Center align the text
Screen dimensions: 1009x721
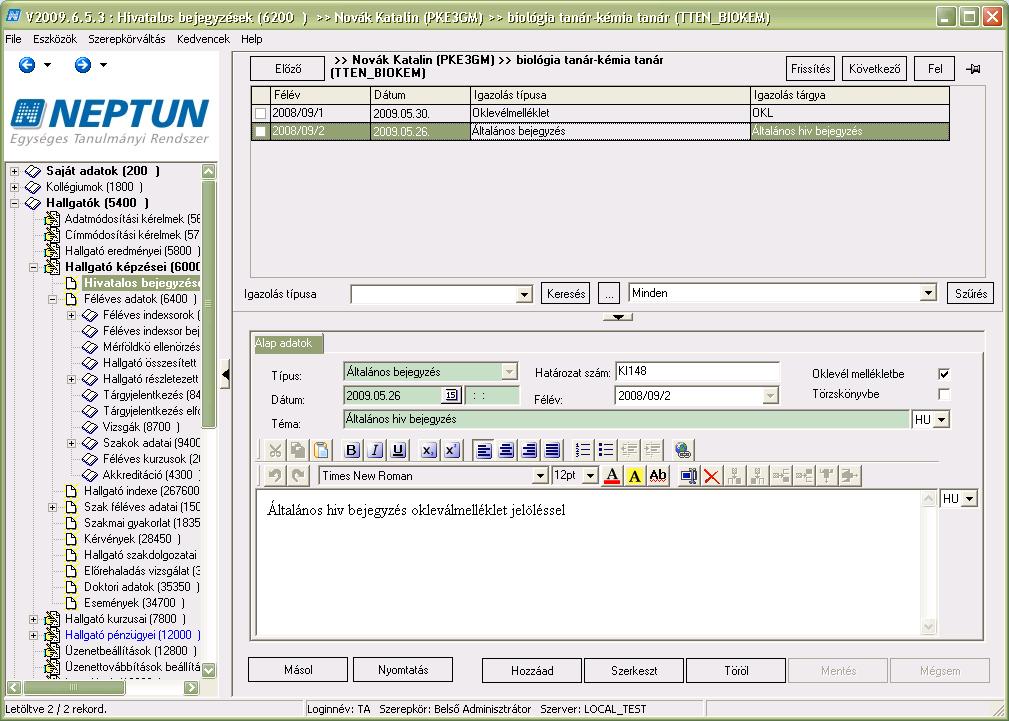click(x=506, y=450)
